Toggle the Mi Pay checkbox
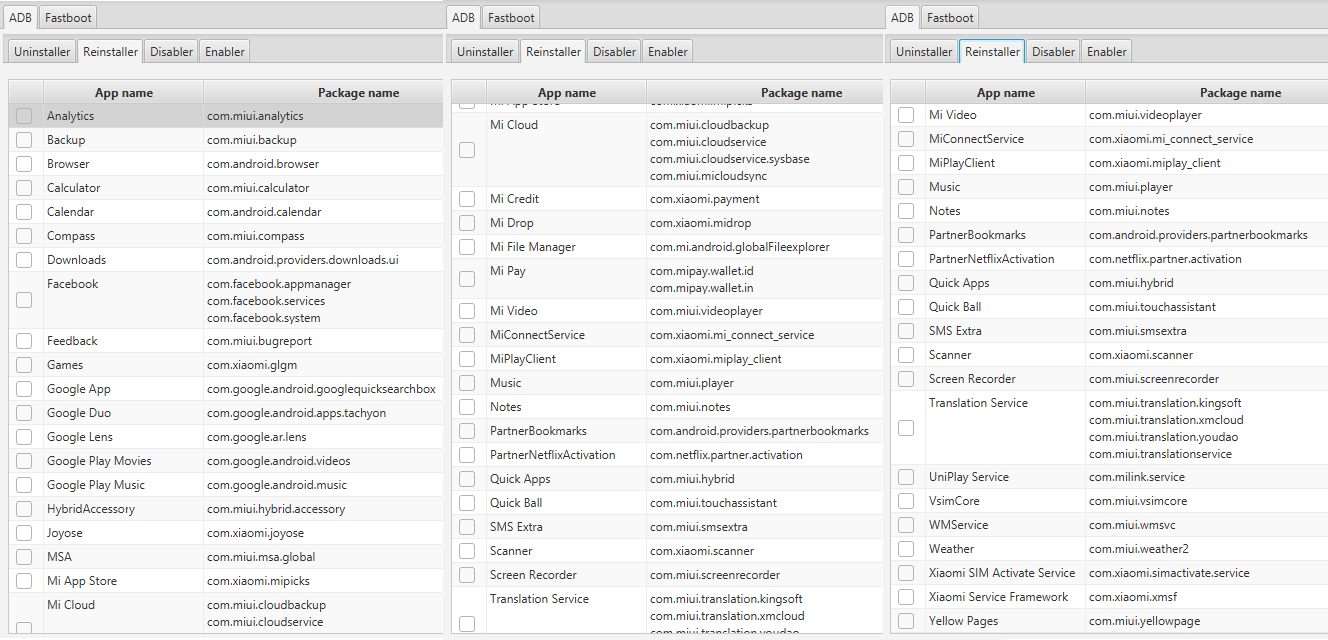This screenshot has width=1328, height=640. pyautogui.click(x=467, y=279)
